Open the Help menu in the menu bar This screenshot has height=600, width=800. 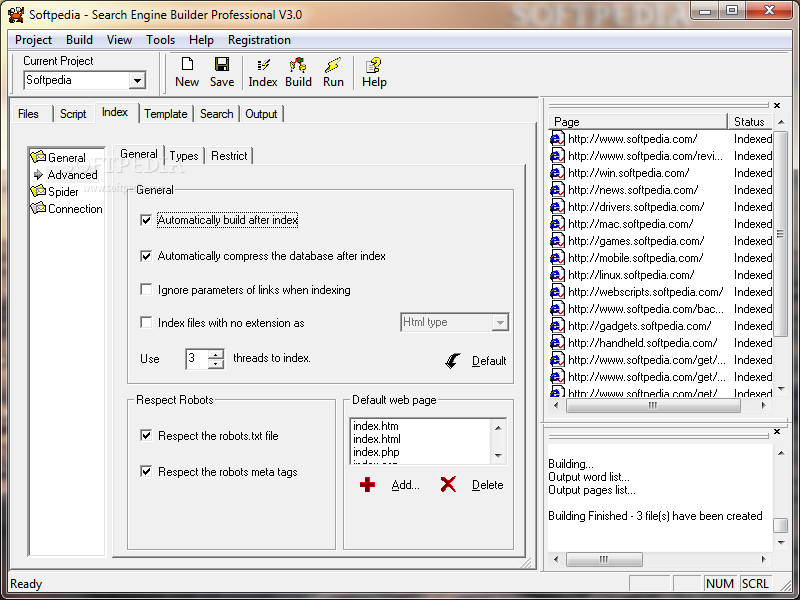click(x=201, y=40)
